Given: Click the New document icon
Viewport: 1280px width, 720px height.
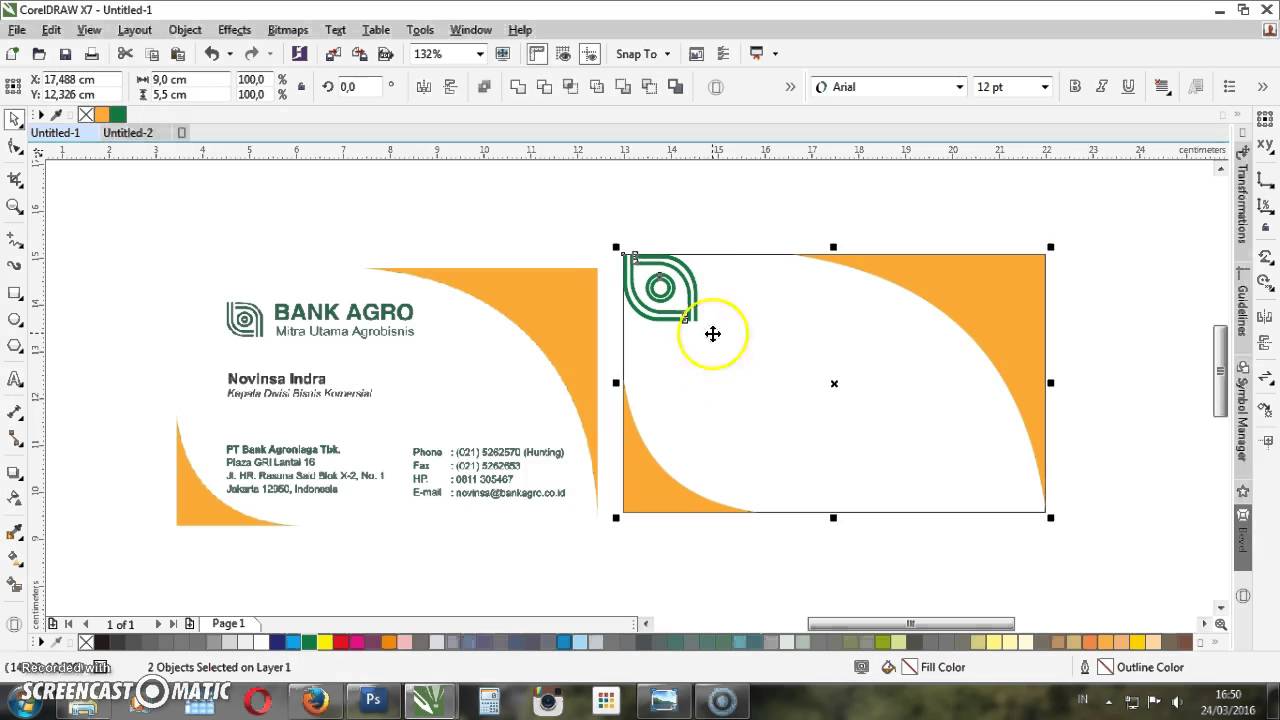Looking at the screenshot, I should [13, 54].
